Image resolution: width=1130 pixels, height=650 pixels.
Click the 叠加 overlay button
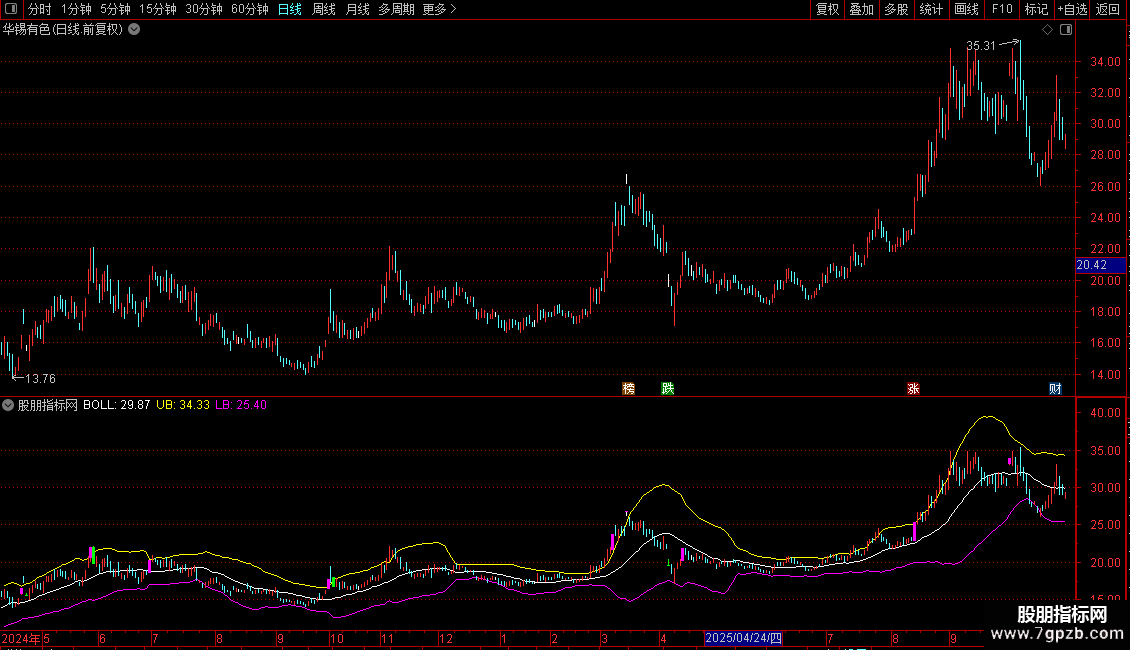861,9
